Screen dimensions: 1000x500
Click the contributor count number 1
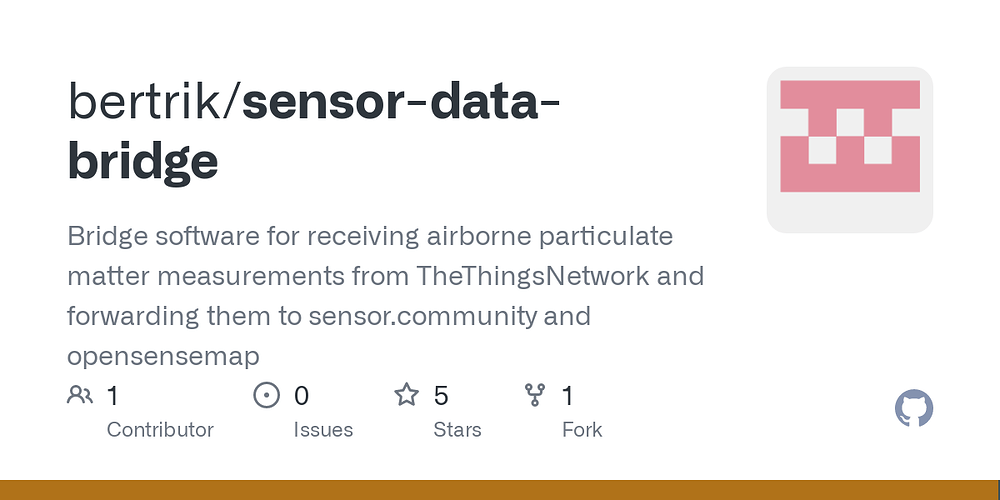[x=112, y=396]
